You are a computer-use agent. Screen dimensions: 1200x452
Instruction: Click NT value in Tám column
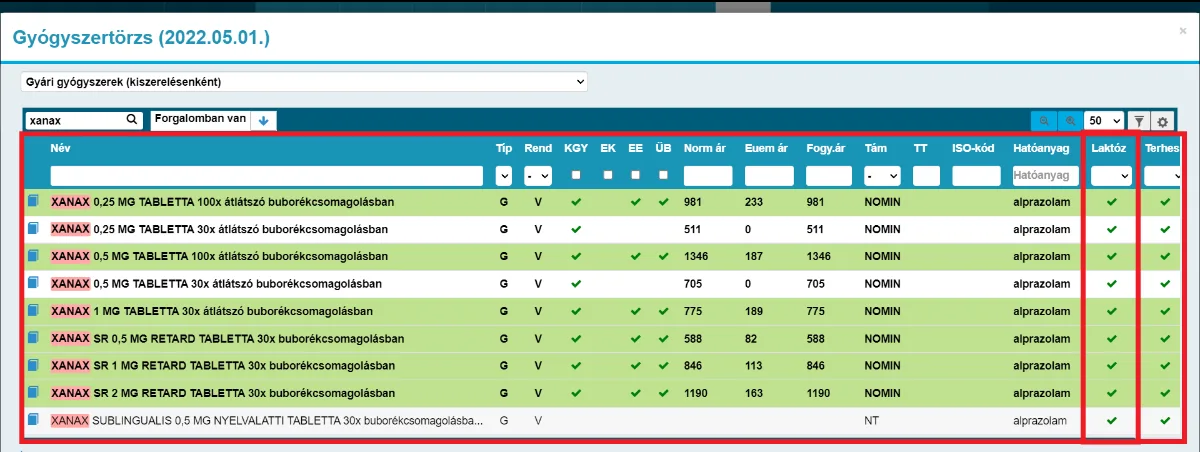point(871,421)
